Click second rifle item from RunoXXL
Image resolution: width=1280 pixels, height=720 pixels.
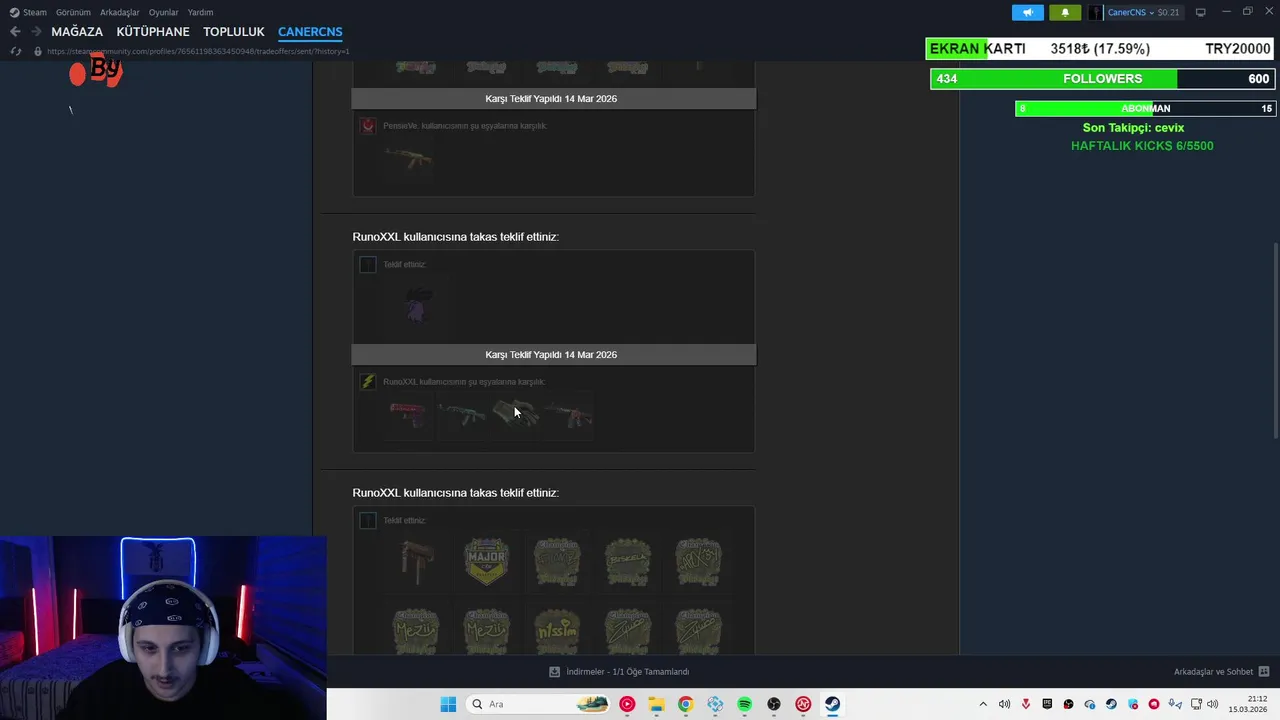pos(462,413)
